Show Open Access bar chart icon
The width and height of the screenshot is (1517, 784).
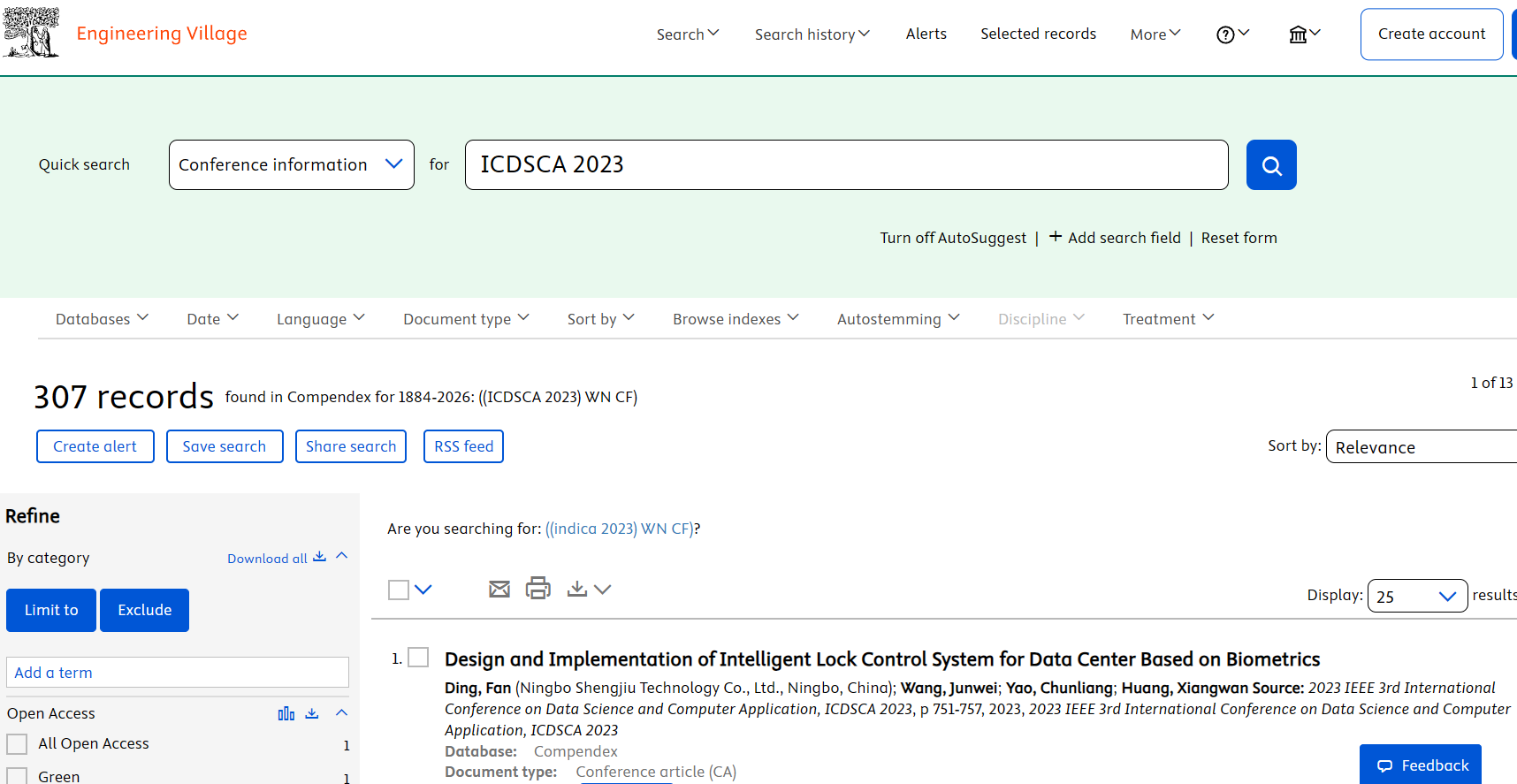pos(286,713)
